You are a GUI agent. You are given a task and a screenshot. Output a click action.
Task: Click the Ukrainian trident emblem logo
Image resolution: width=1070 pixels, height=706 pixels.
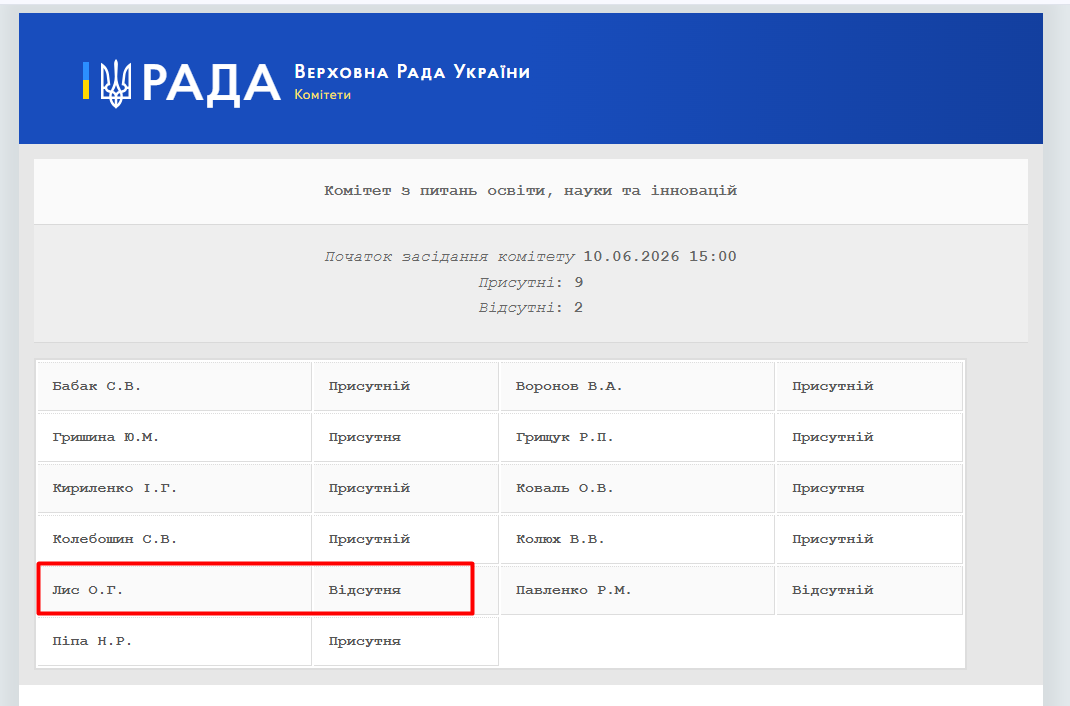[x=115, y=83]
